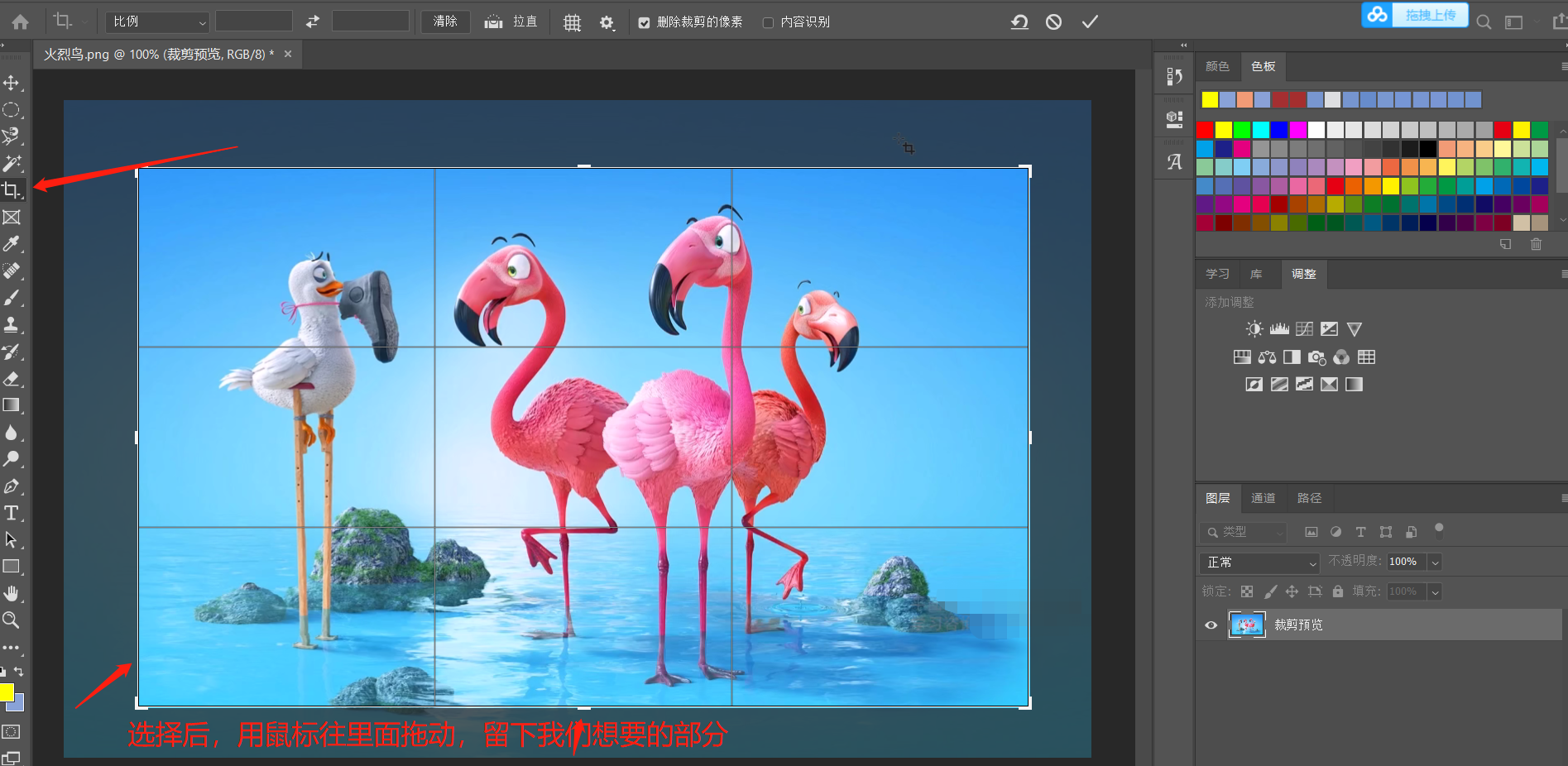Select the Zoom tool

pyautogui.click(x=12, y=620)
